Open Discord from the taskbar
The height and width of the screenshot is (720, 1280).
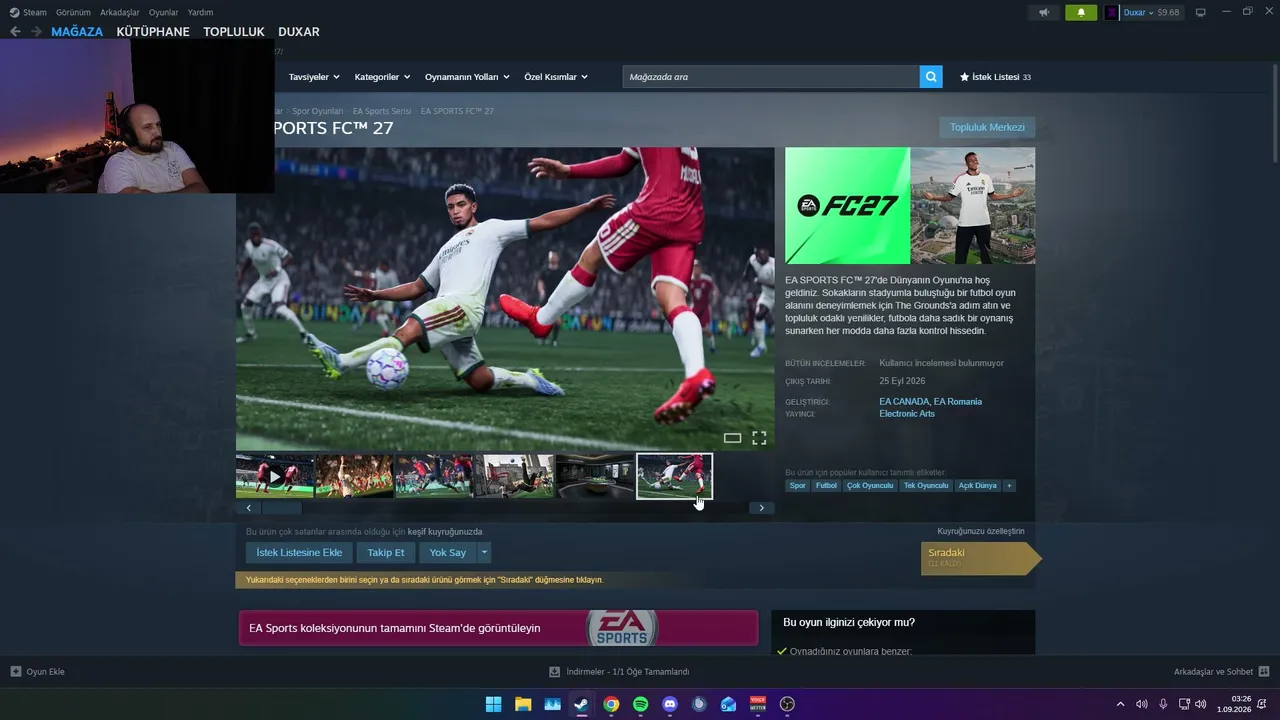pos(670,704)
